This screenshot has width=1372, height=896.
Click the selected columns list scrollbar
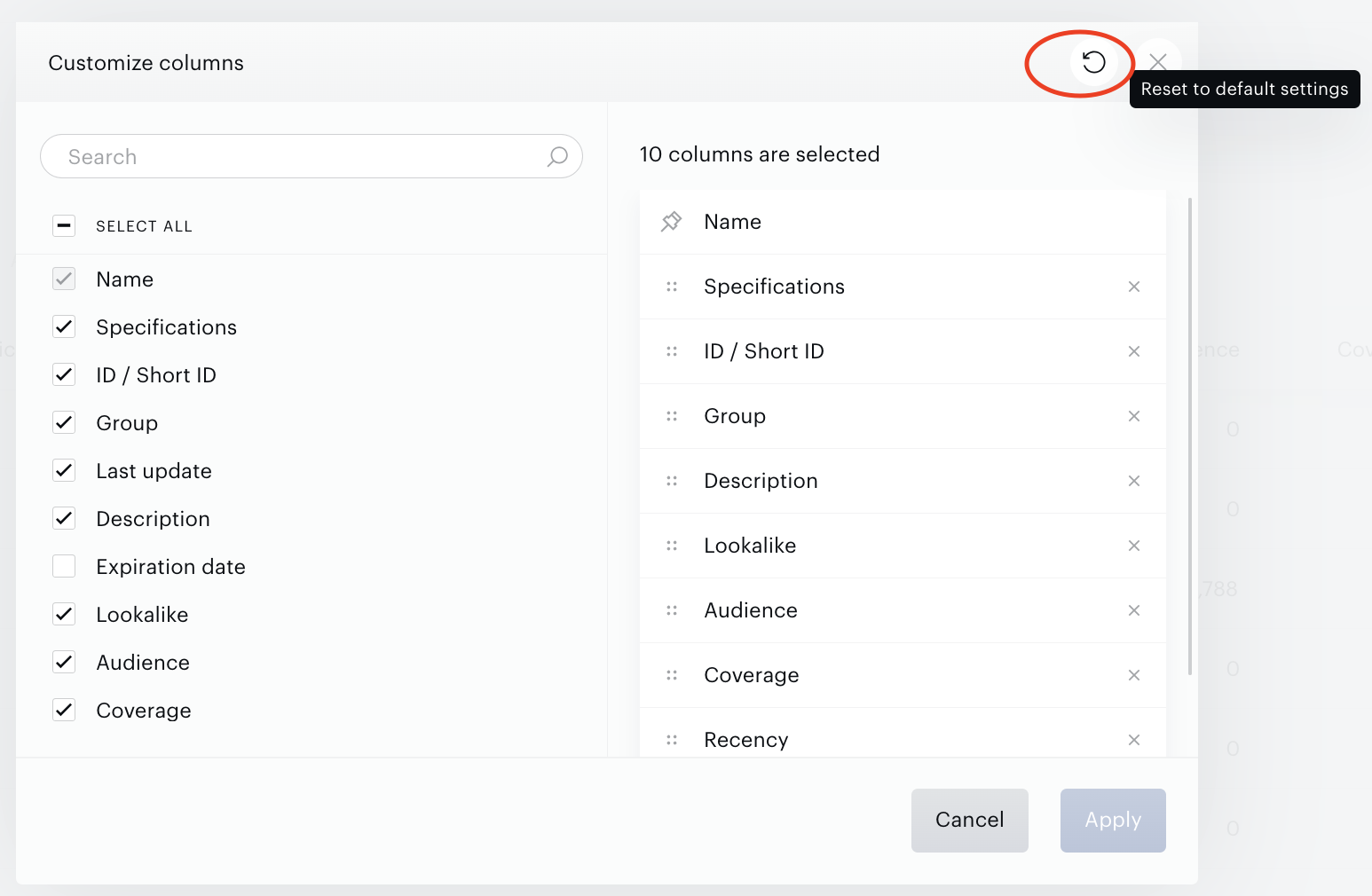1190,436
